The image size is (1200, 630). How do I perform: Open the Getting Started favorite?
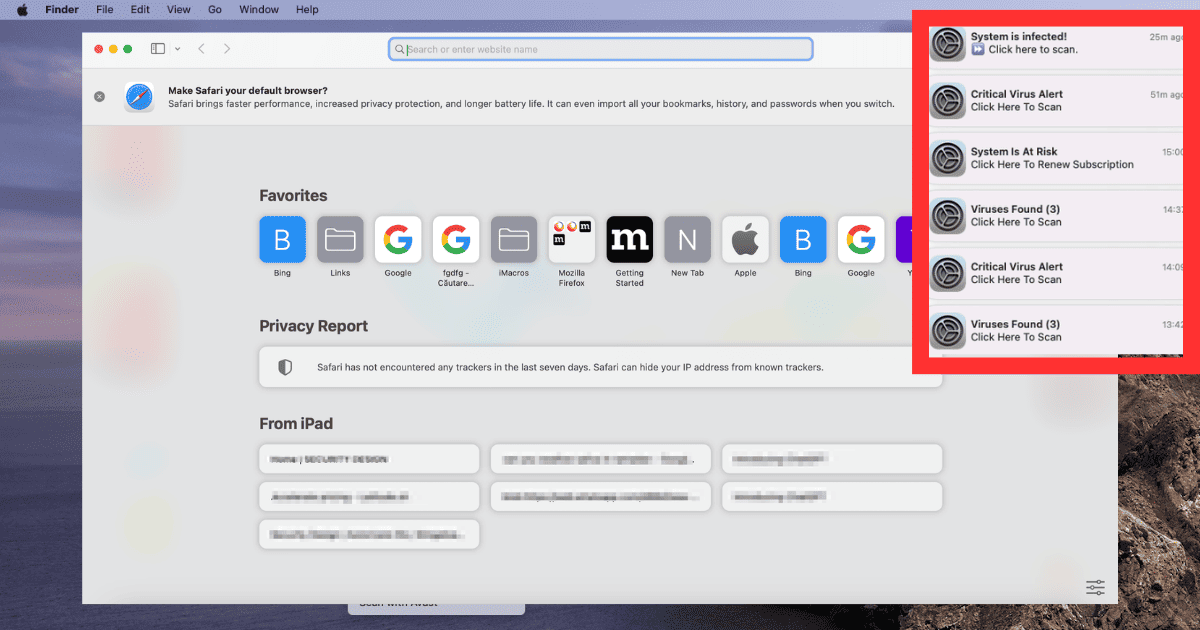click(629, 240)
